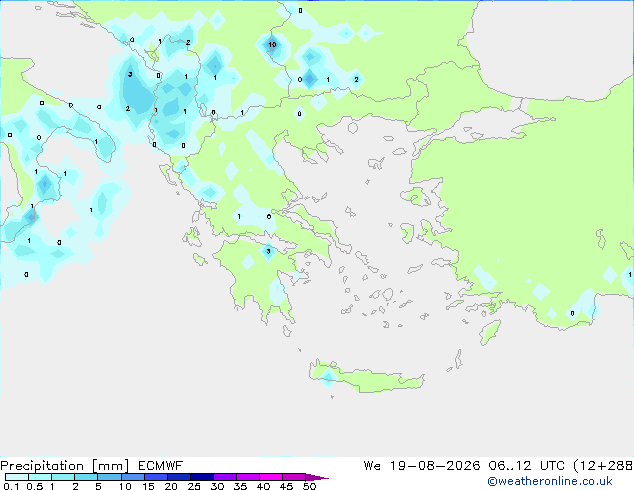Viewport: 634px width, 490px height.
Task: Click the island of Crete on the map
Action: 366,377
